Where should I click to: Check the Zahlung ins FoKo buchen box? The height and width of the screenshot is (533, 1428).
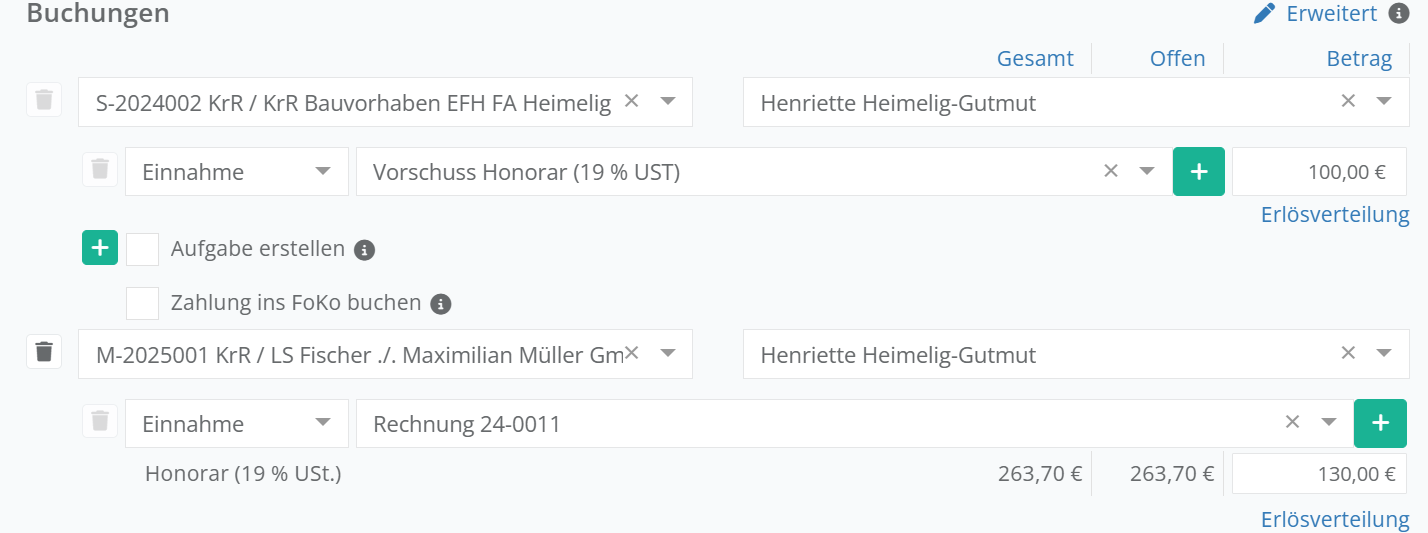tap(143, 303)
